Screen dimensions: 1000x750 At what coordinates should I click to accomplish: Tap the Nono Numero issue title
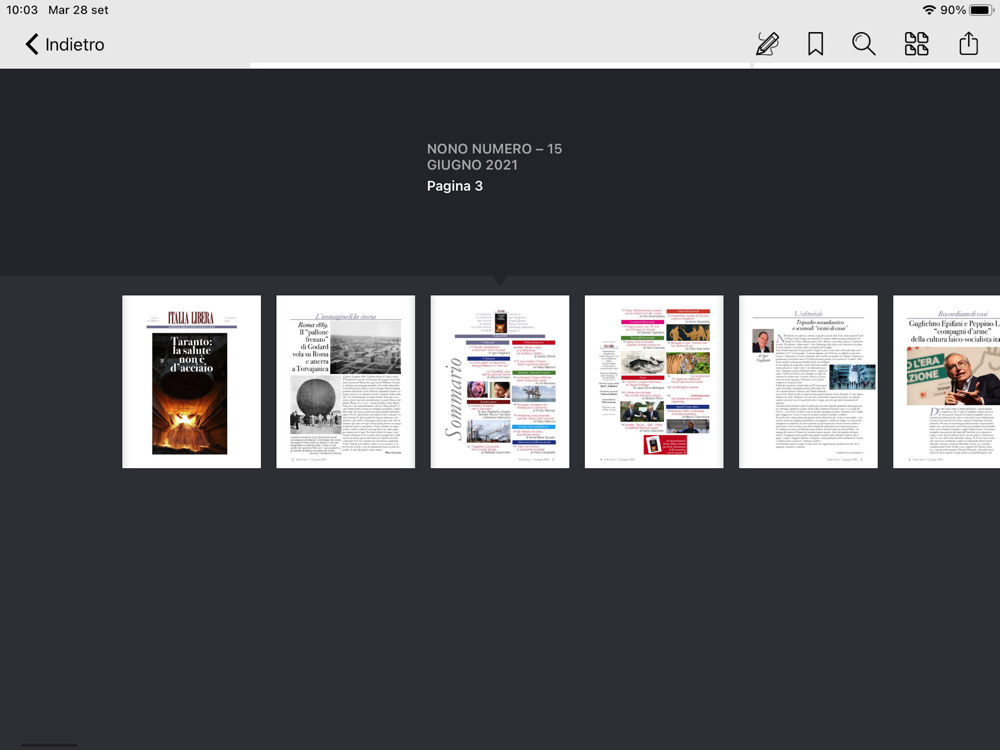click(494, 157)
